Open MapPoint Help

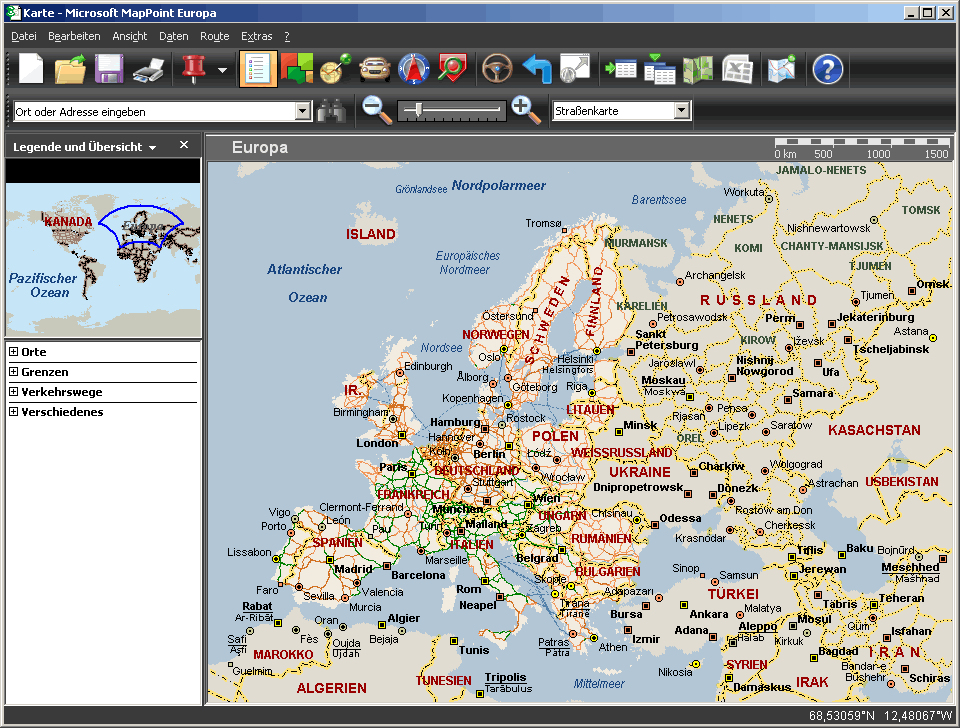[x=827, y=68]
